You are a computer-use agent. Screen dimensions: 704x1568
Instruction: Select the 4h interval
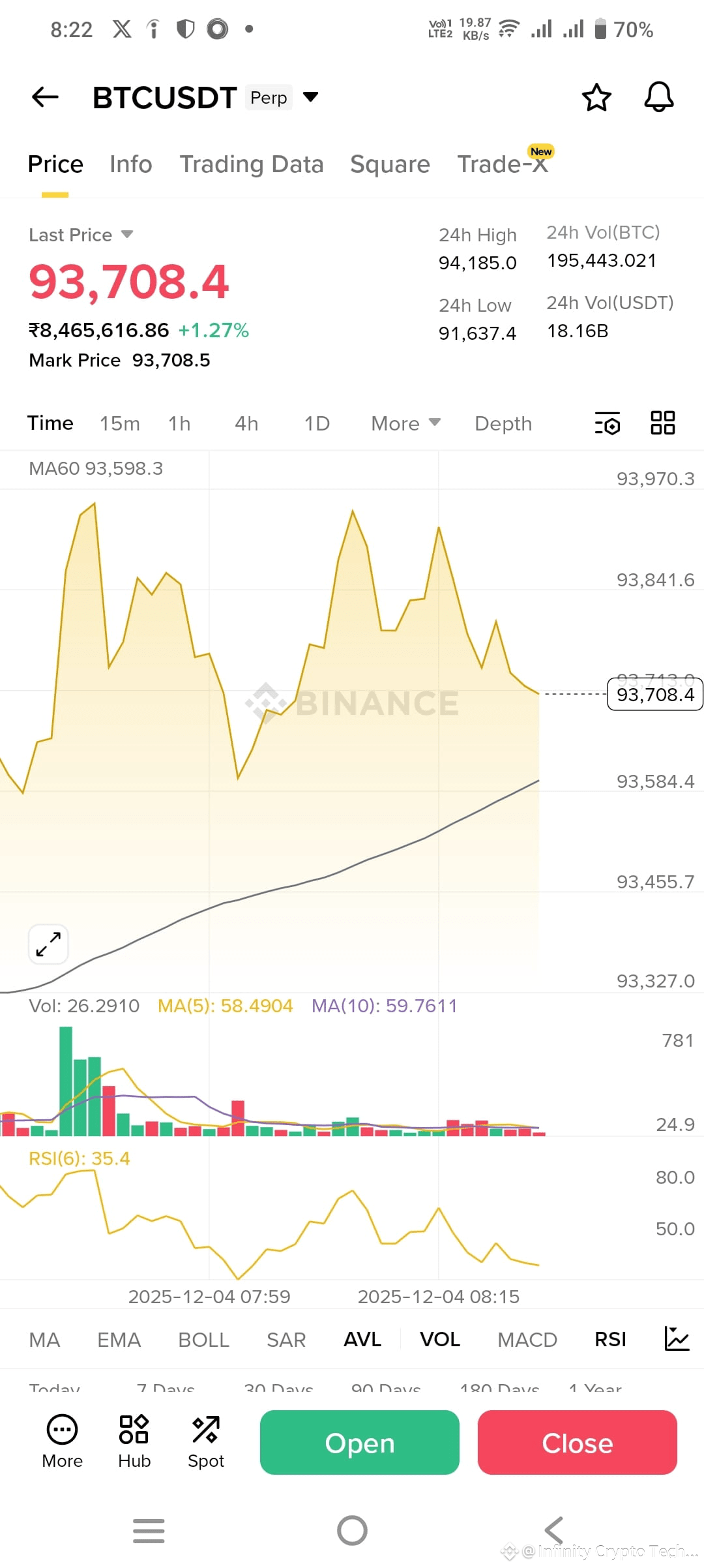click(x=246, y=423)
